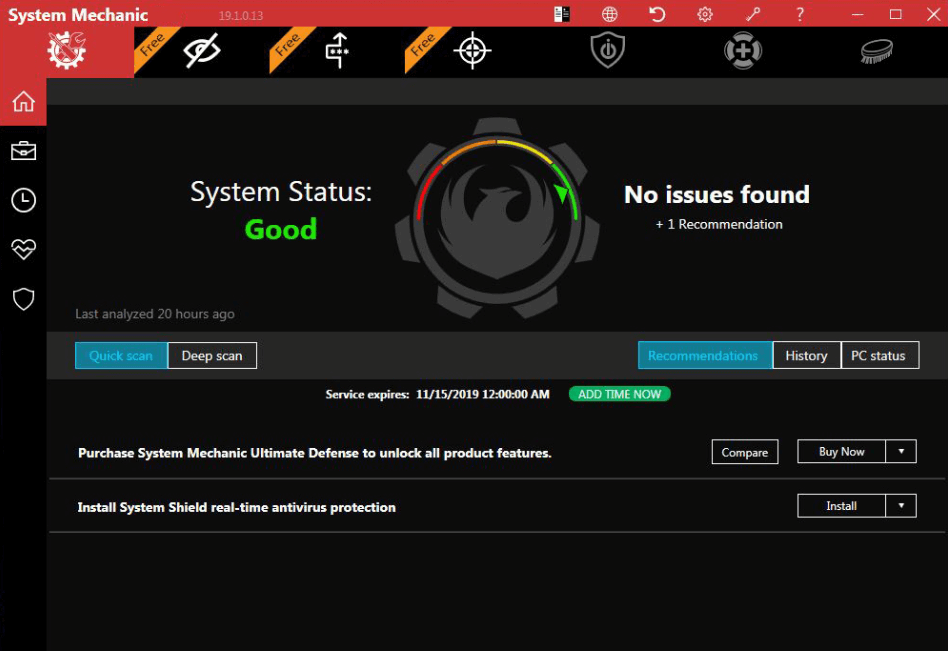Screen dimensions: 948x651
Task: Open the shield with power symbol icon
Action: pyautogui.click(x=607, y=51)
